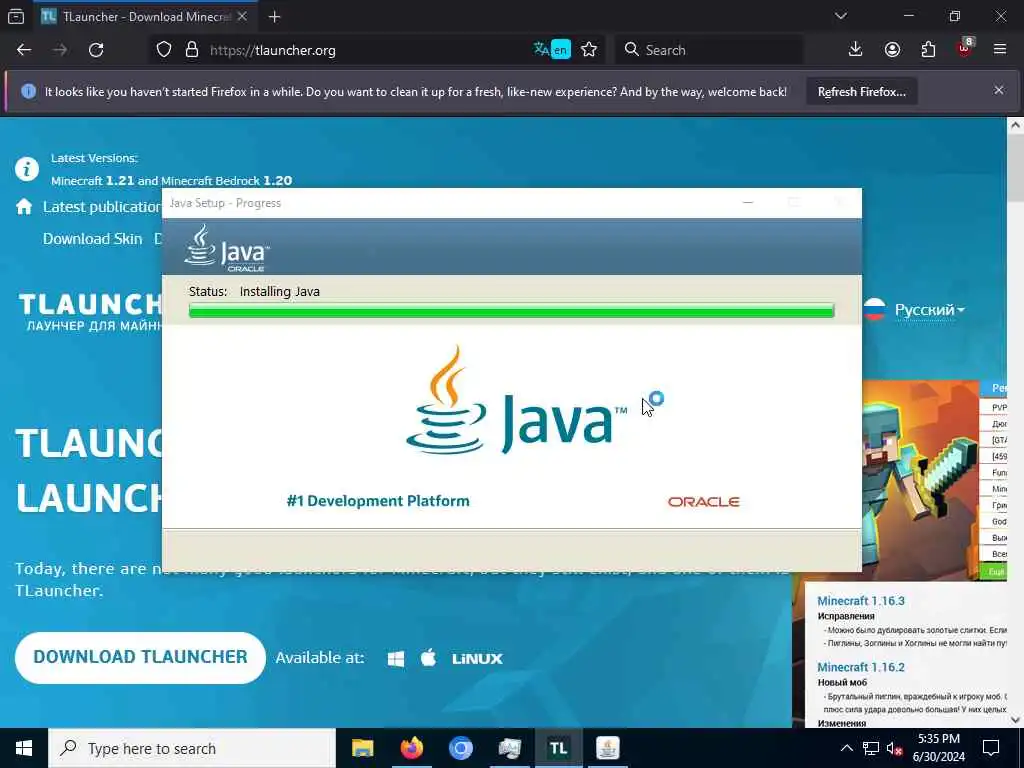Click the Refresh Firefox... button
1024x768 pixels.
coord(861,92)
